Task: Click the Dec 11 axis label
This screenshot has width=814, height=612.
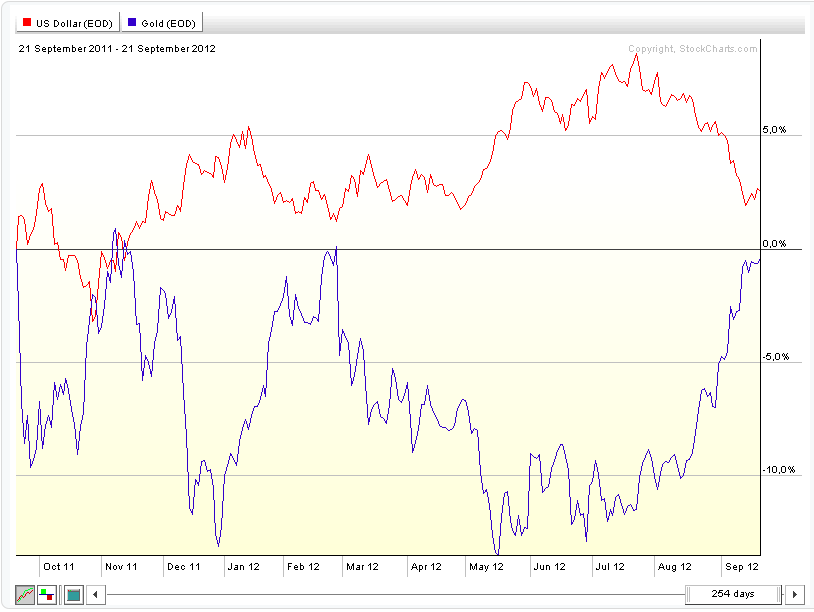Action: 184,567
